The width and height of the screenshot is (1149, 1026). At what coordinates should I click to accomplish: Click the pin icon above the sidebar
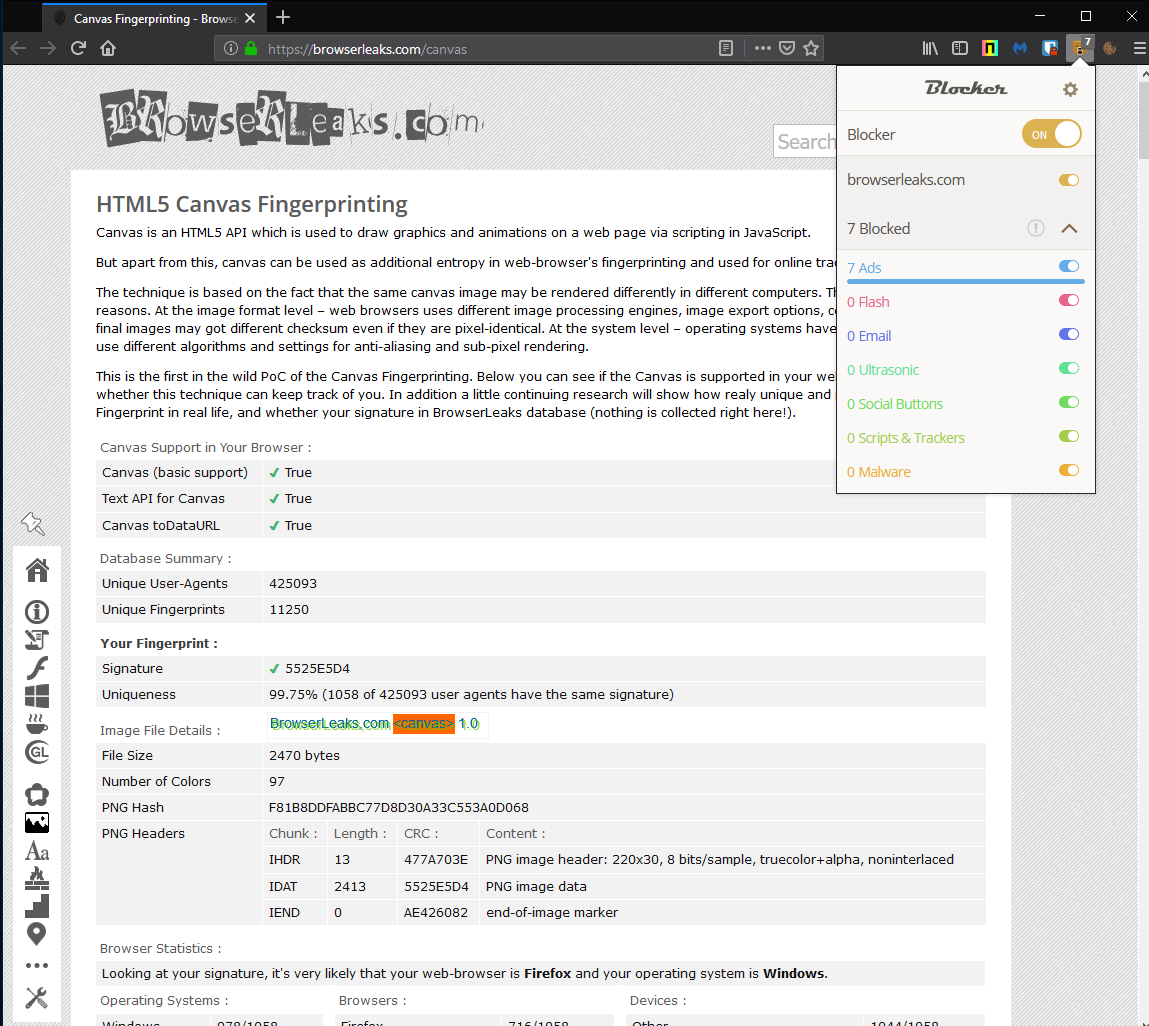[x=33, y=523]
